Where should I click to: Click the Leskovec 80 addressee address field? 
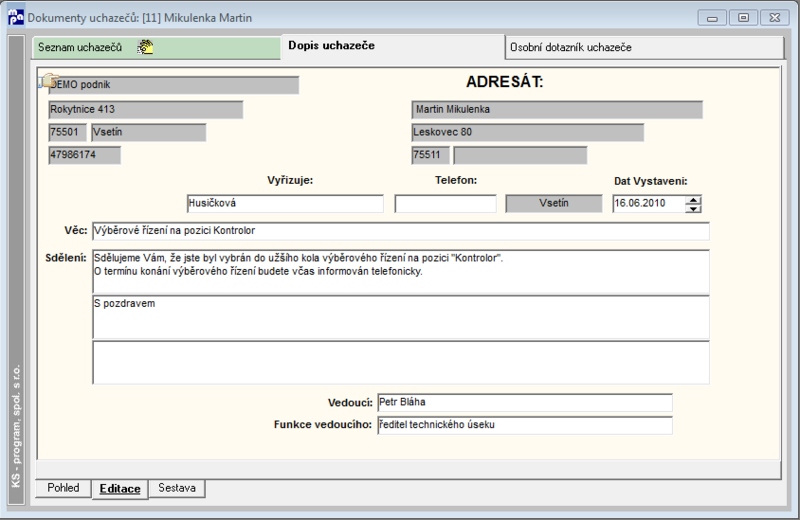528,132
